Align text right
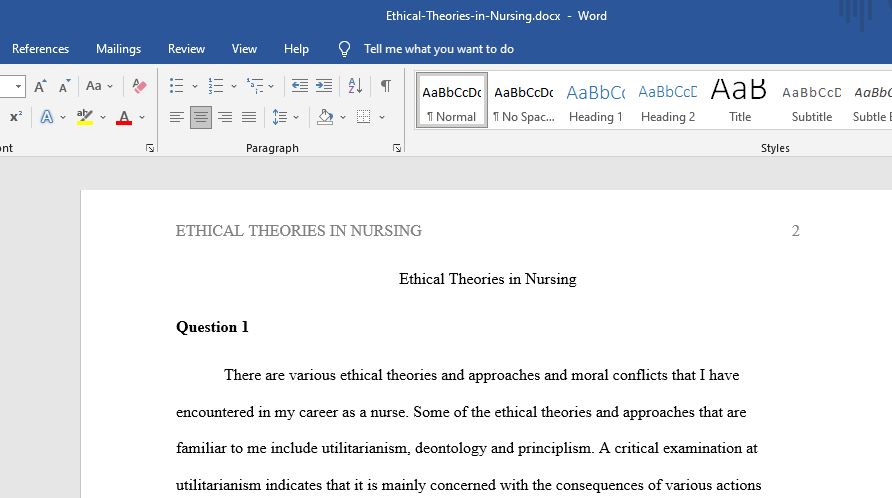892x498 pixels. 225,117
